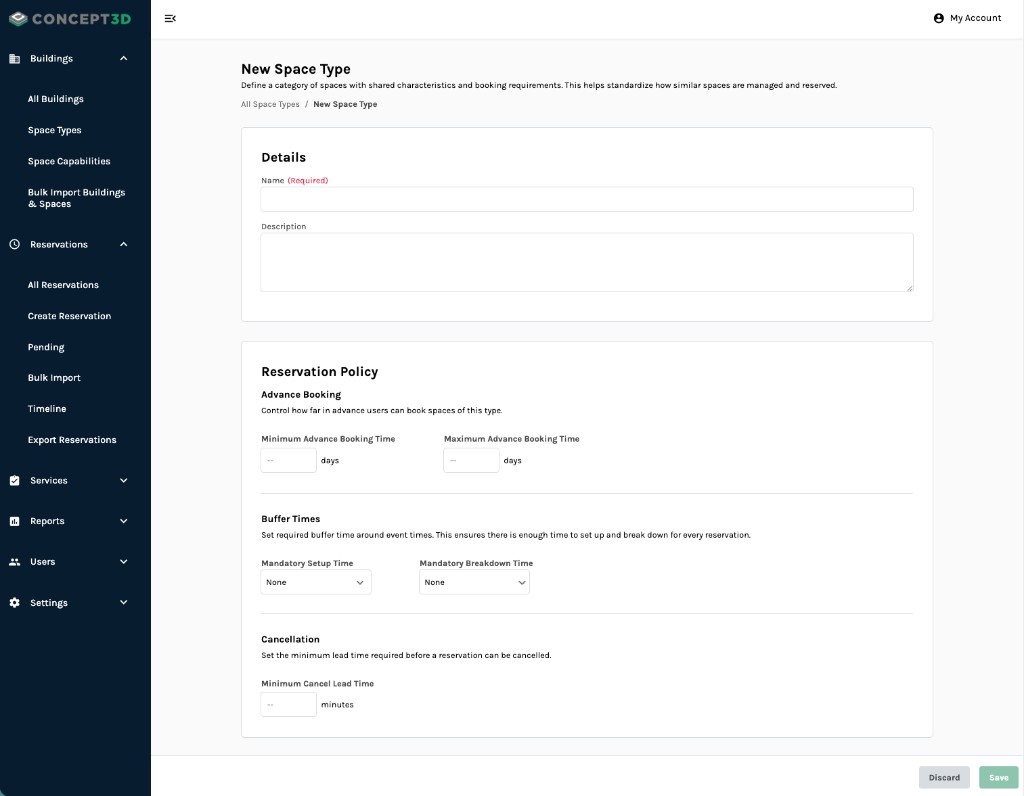Expand the Users section chevron
The height and width of the screenshot is (796, 1024).
(123, 562)
